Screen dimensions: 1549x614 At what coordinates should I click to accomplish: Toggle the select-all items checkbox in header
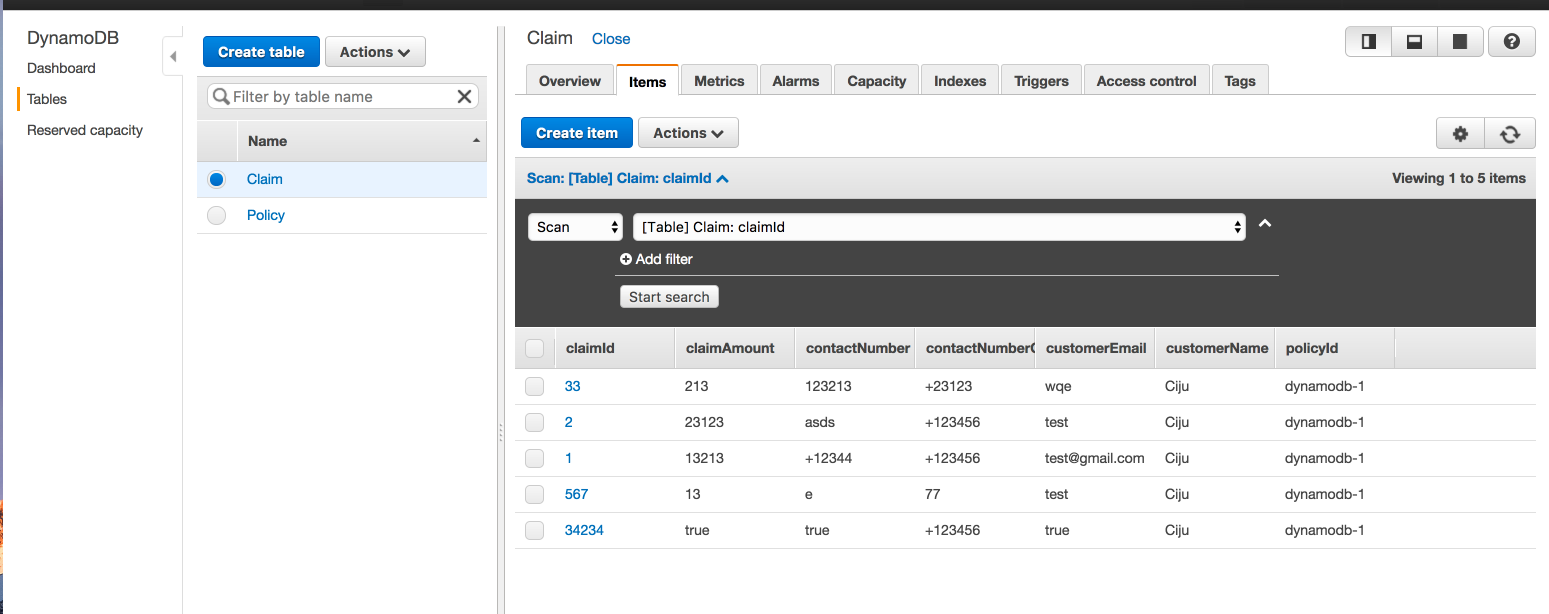coord(535,349)
